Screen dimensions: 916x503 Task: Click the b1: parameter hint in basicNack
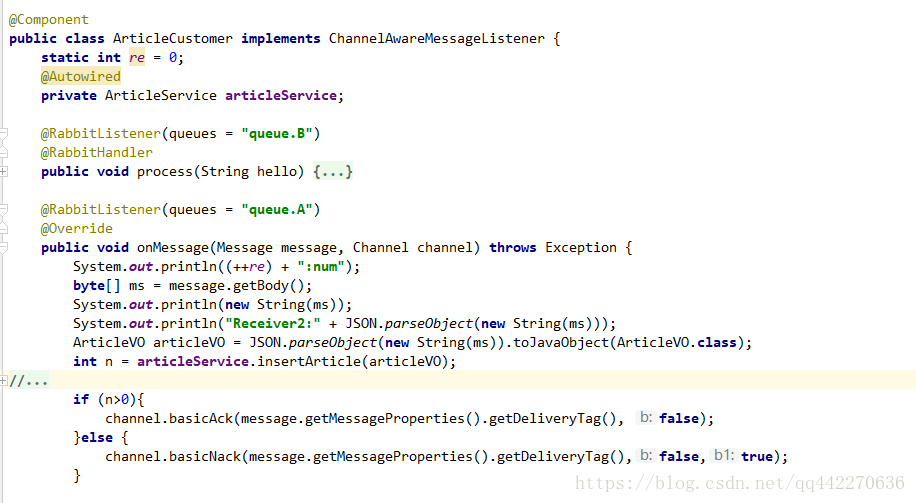pyautogui.click(x=724, y=455)
